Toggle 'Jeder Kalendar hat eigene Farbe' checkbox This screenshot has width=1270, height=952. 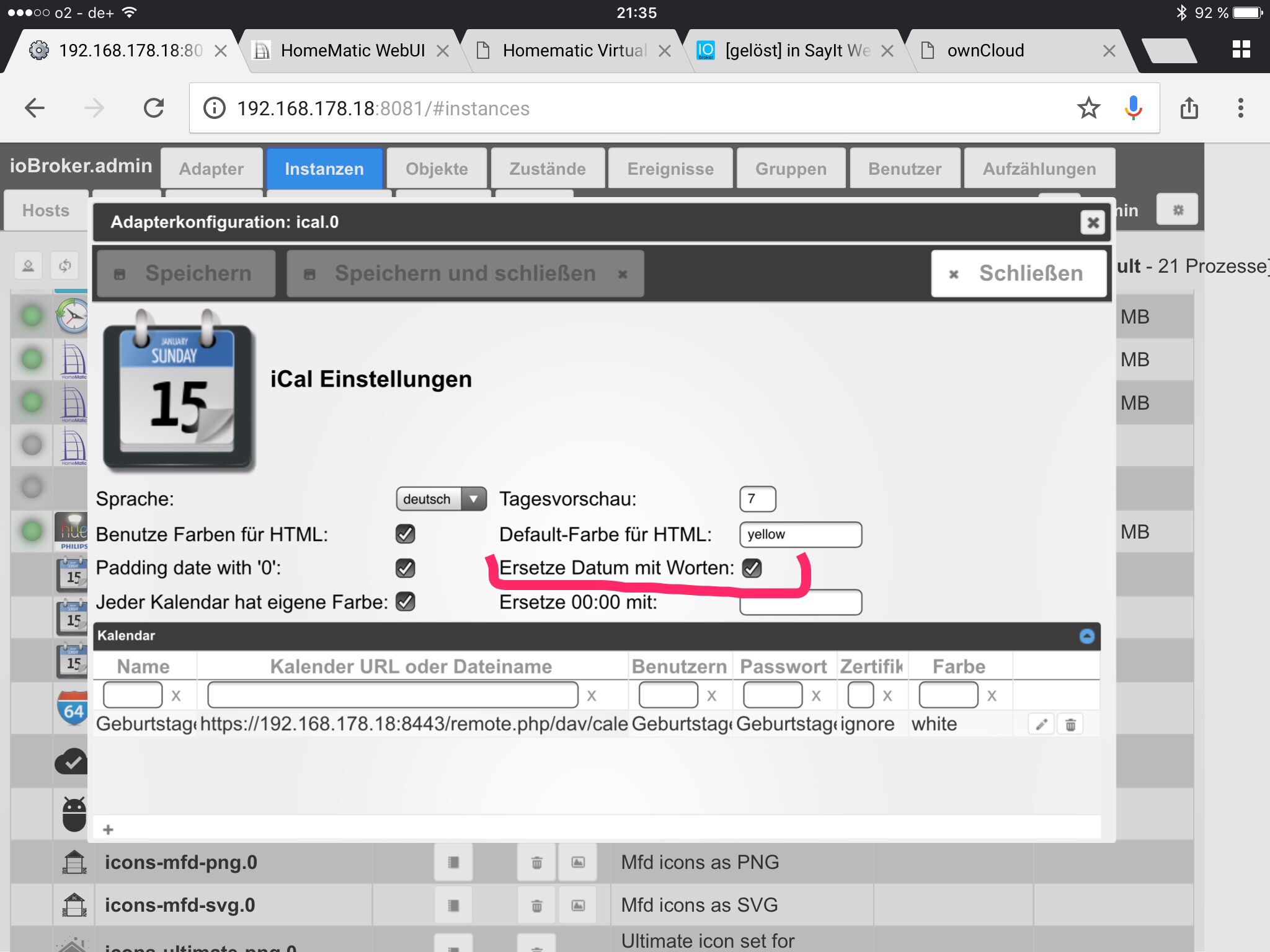[x=406, y=601]
